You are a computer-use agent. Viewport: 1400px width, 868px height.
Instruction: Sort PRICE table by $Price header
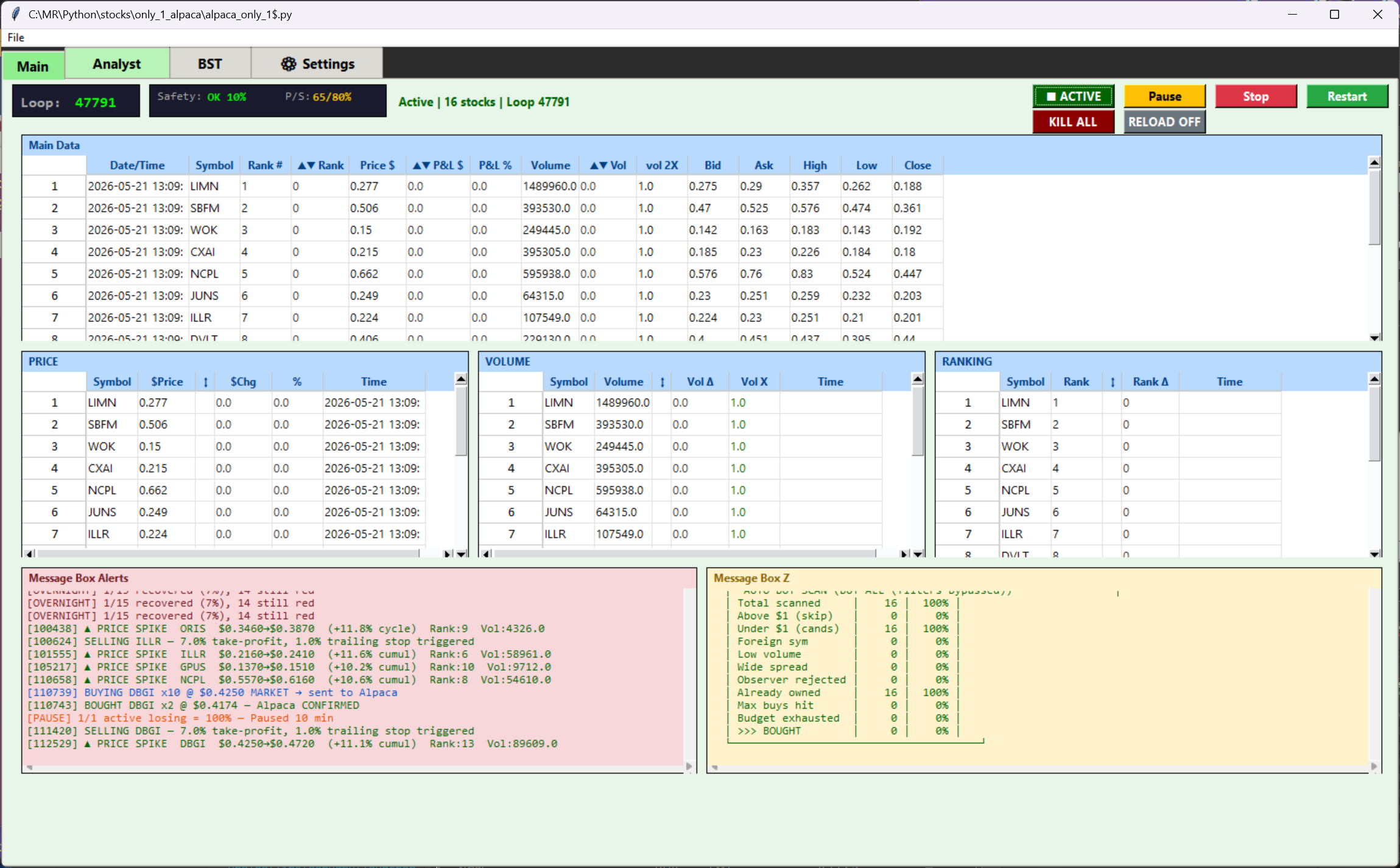coord(167,382)
